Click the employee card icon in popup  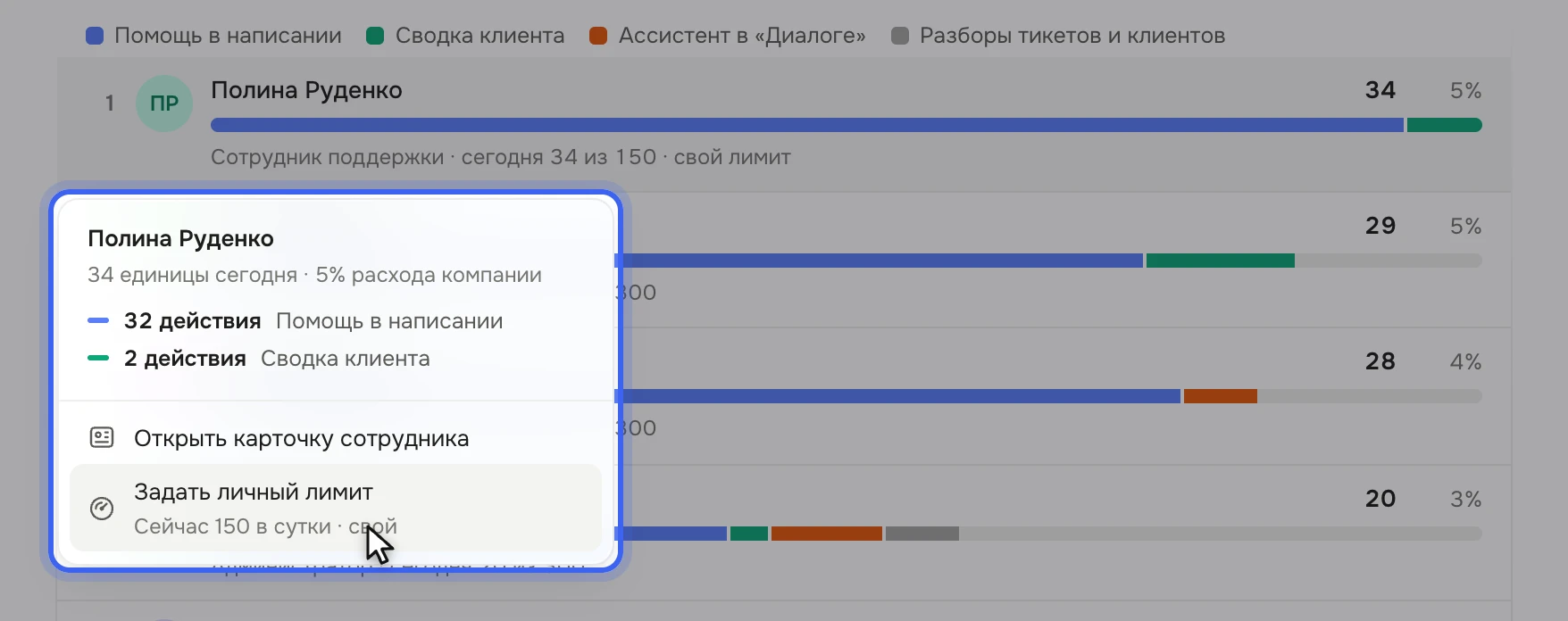(102, 438)
